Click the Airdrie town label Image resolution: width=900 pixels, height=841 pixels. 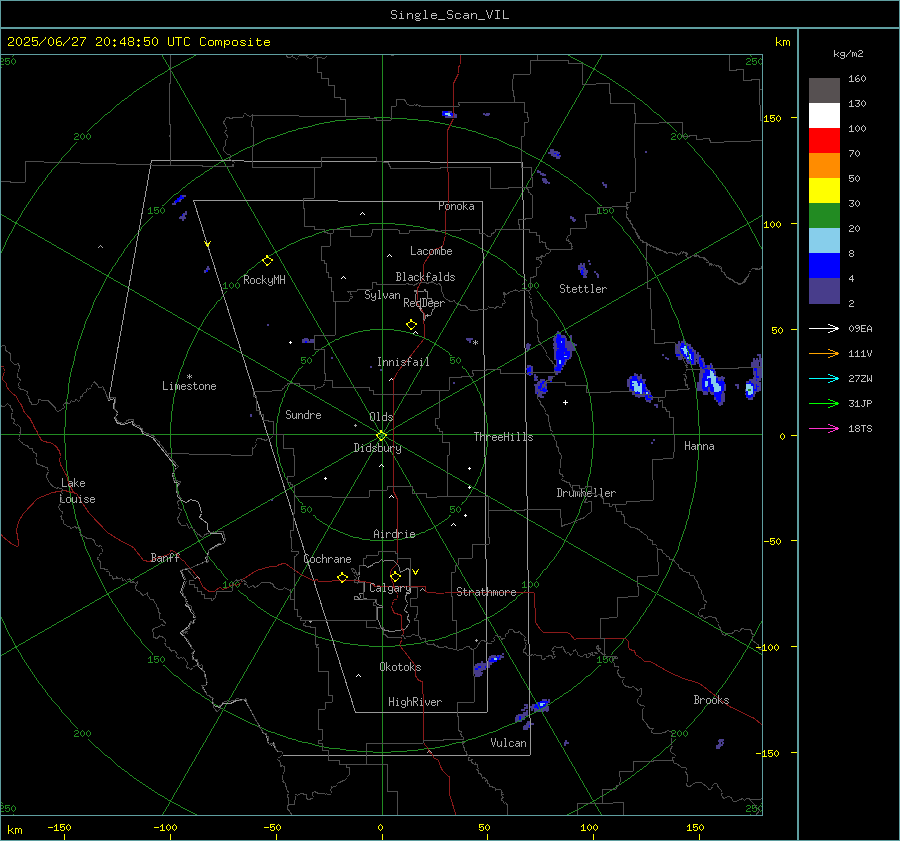pos(394,534)
